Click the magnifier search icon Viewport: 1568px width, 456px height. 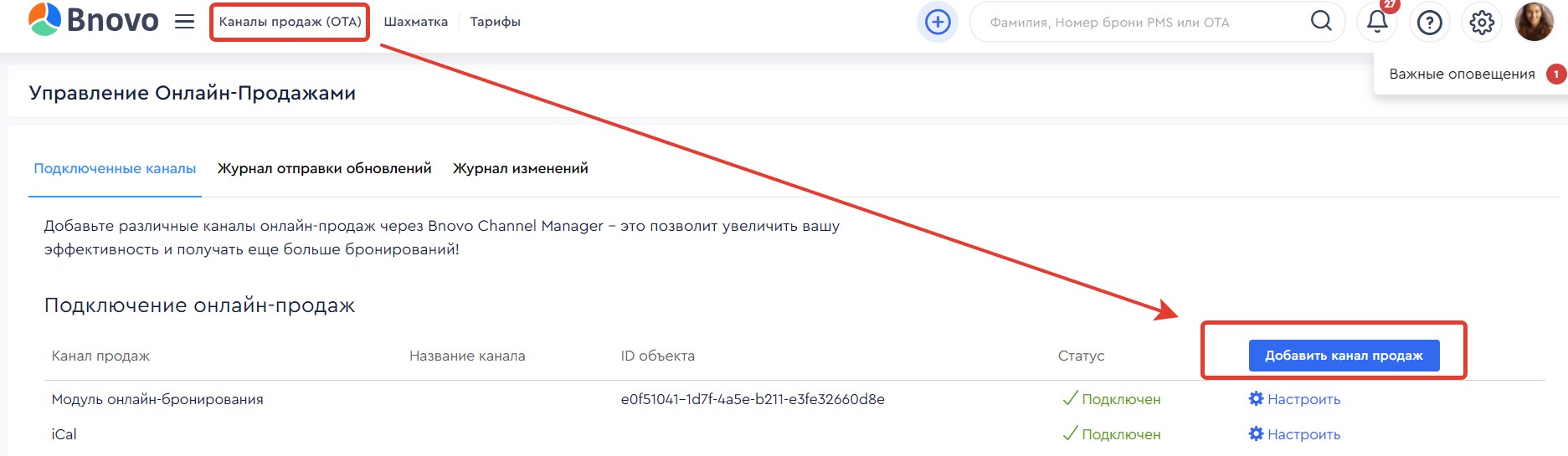point(1320,22)
